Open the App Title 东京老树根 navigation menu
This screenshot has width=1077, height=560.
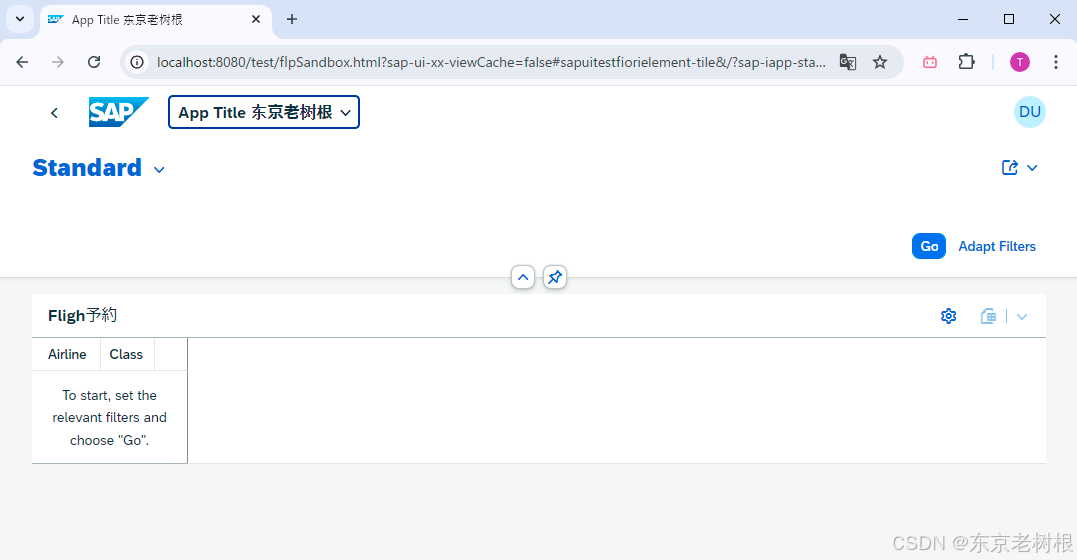(x=264, y=112)
